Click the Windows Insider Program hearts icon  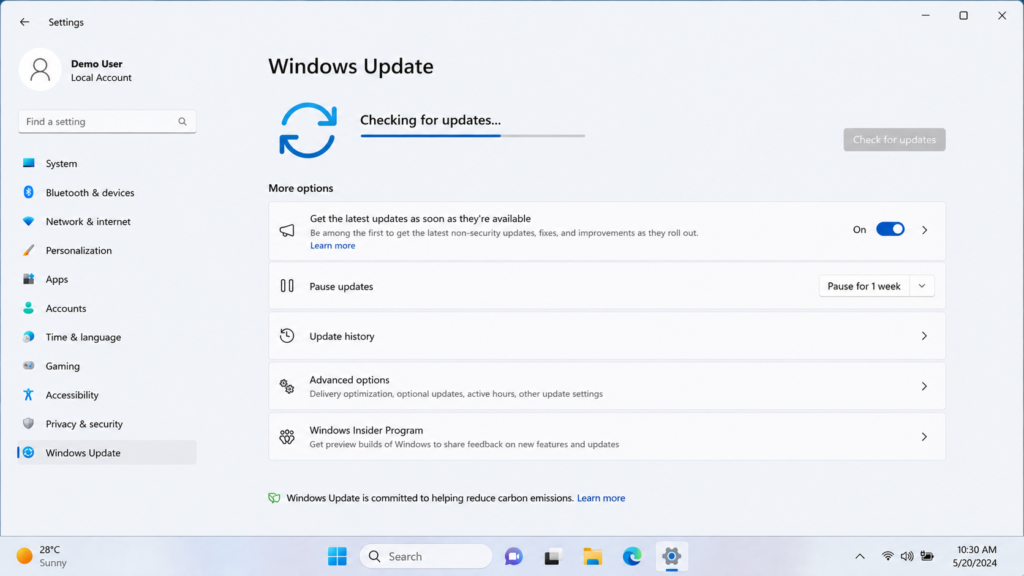point(287,437)
